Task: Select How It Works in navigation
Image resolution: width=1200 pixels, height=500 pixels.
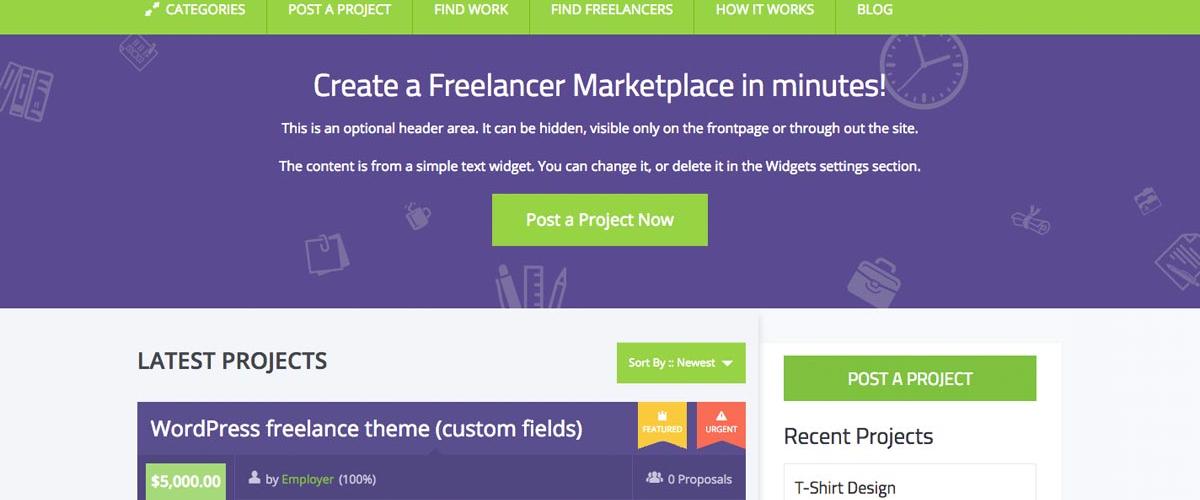Action: [765, 10]
